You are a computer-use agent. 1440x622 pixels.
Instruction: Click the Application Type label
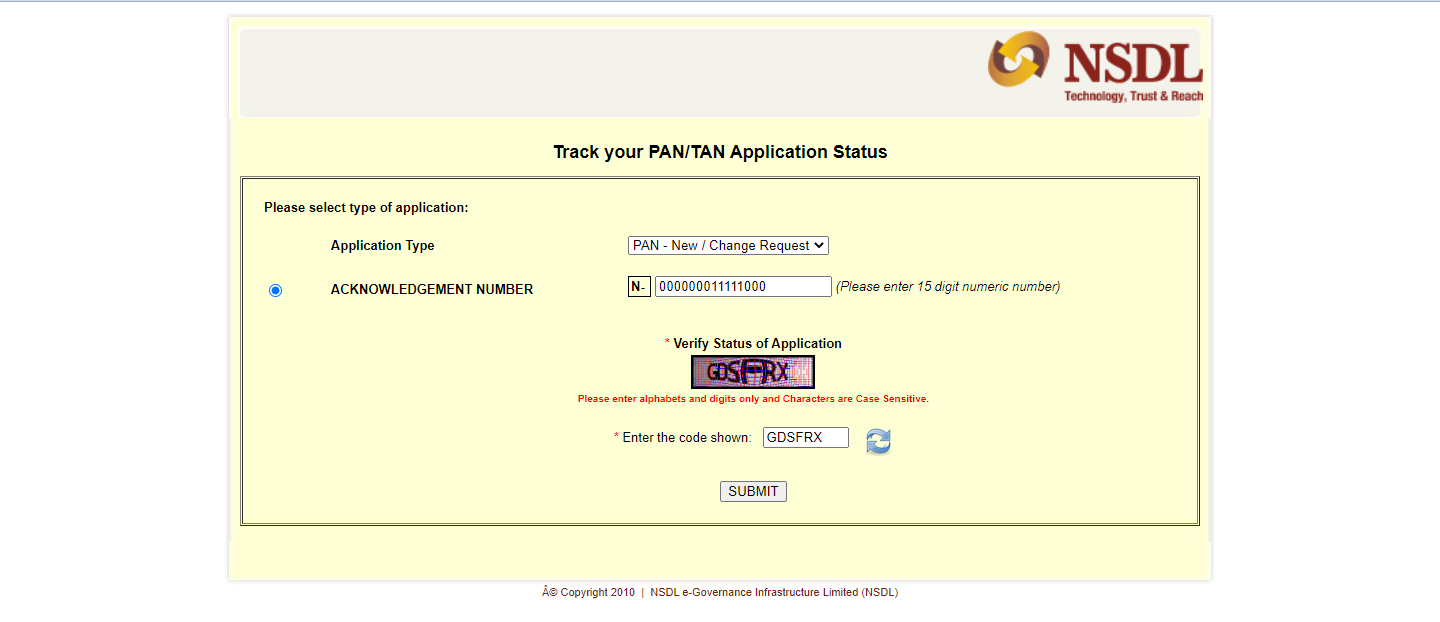click(x=382, y=246)
